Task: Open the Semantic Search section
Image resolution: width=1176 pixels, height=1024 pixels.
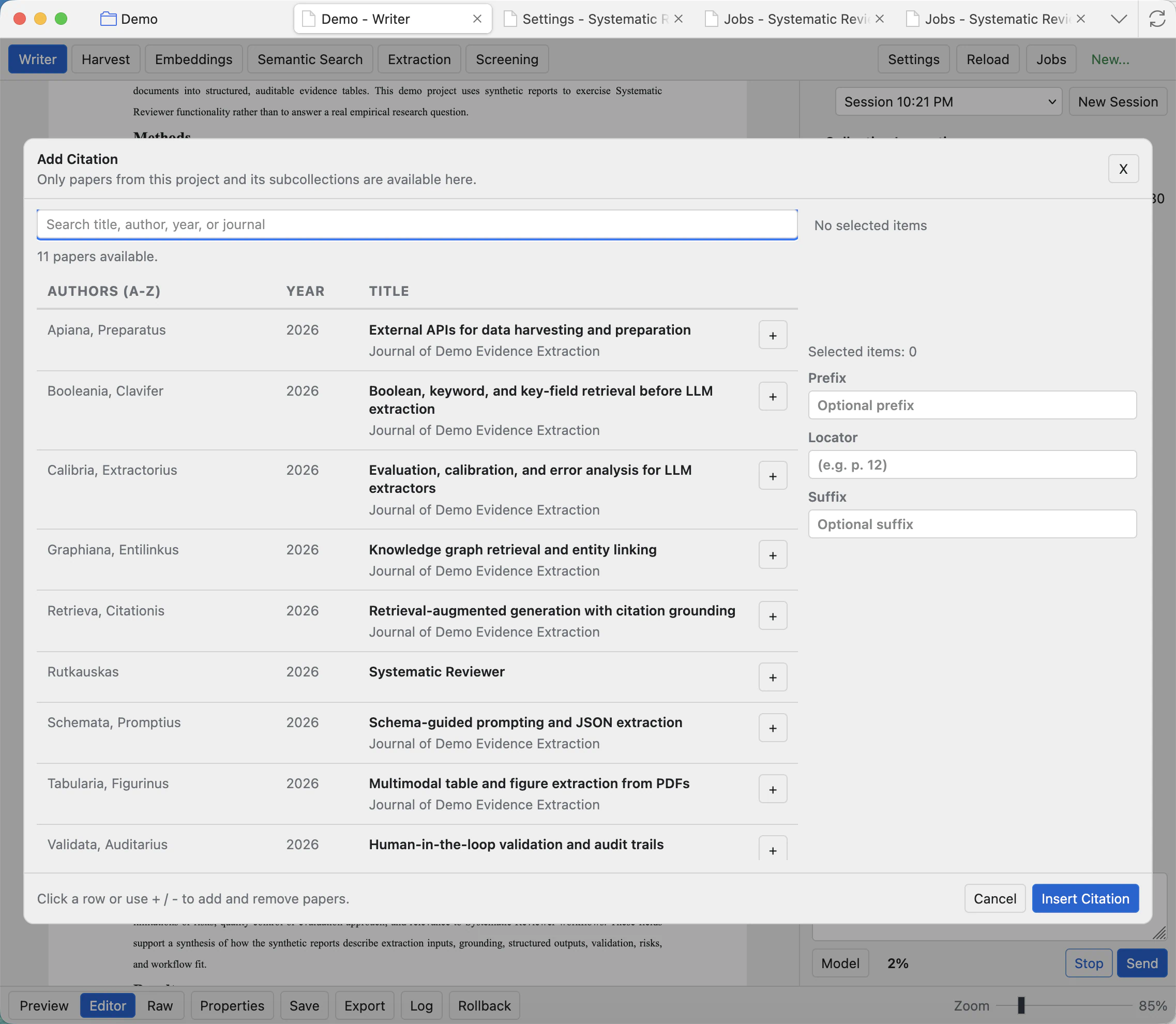Action: (x=310, y=59)
